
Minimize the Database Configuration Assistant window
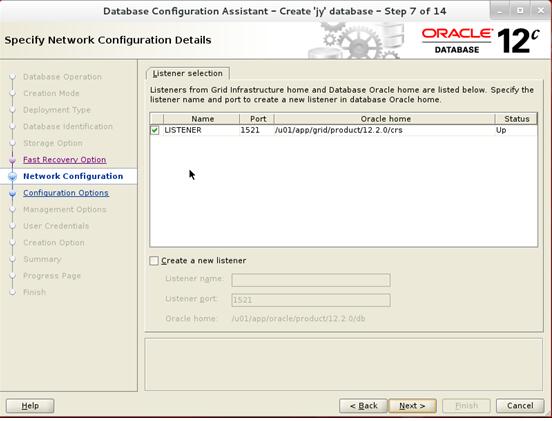[500, 11]
